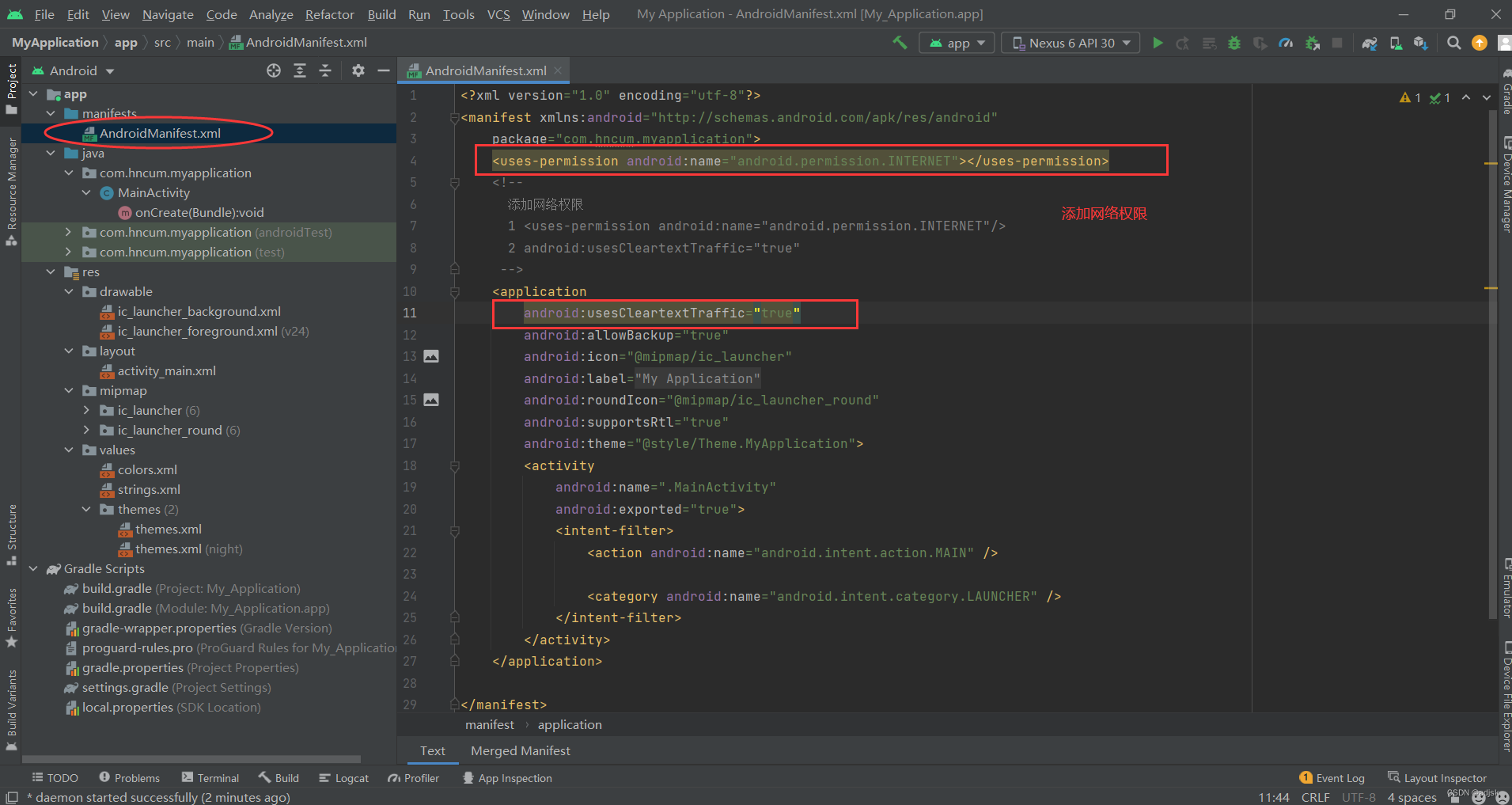Open the Nexus 6 API 30 device dropdown
The width and height of the screenshot is (1512, 805).
[1071, 43]
